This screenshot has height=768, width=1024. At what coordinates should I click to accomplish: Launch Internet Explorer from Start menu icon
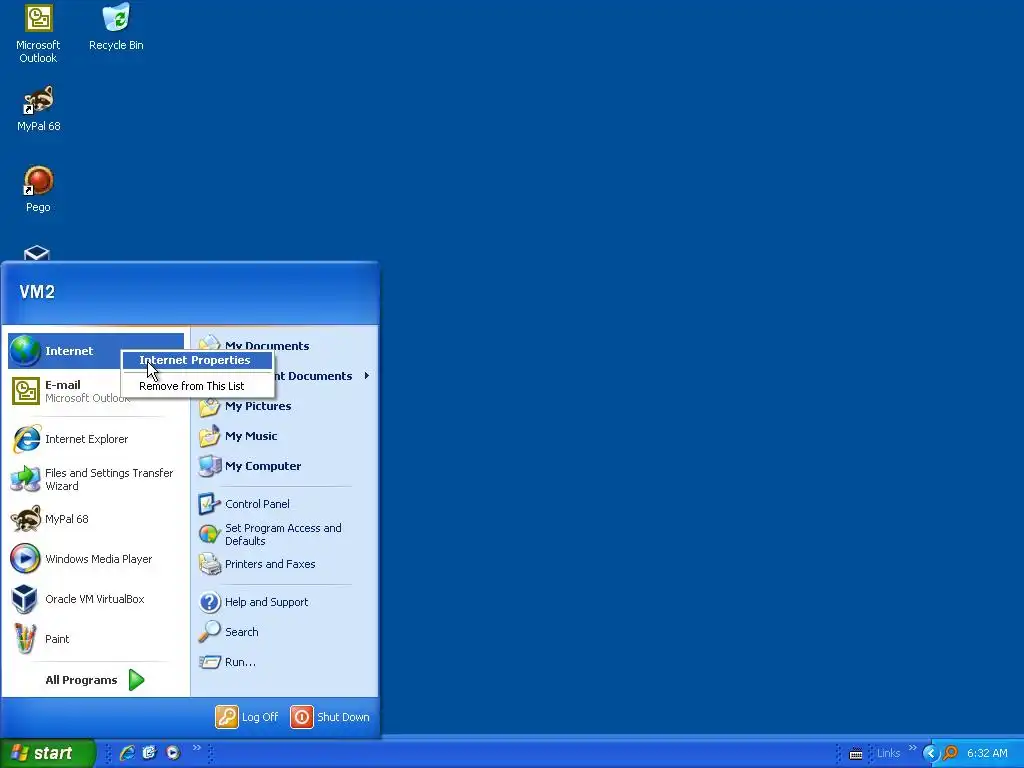tap(27, 439)
